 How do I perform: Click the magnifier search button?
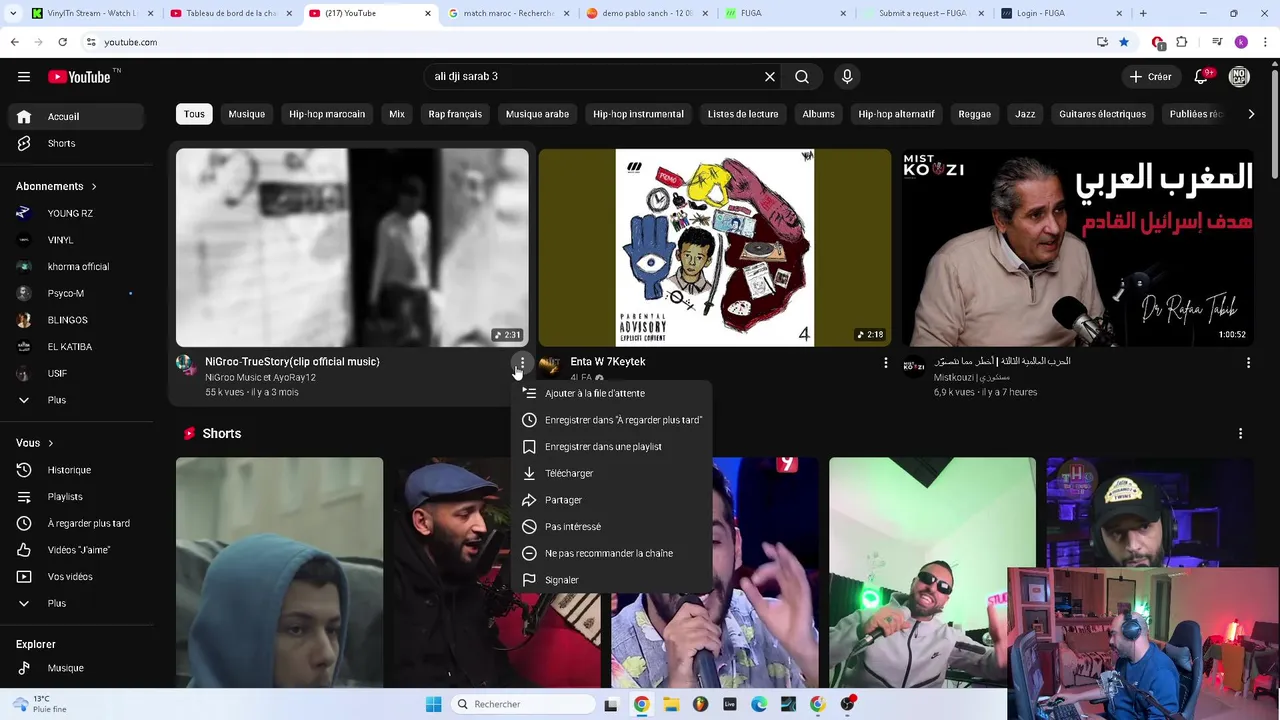click(802, 77)
